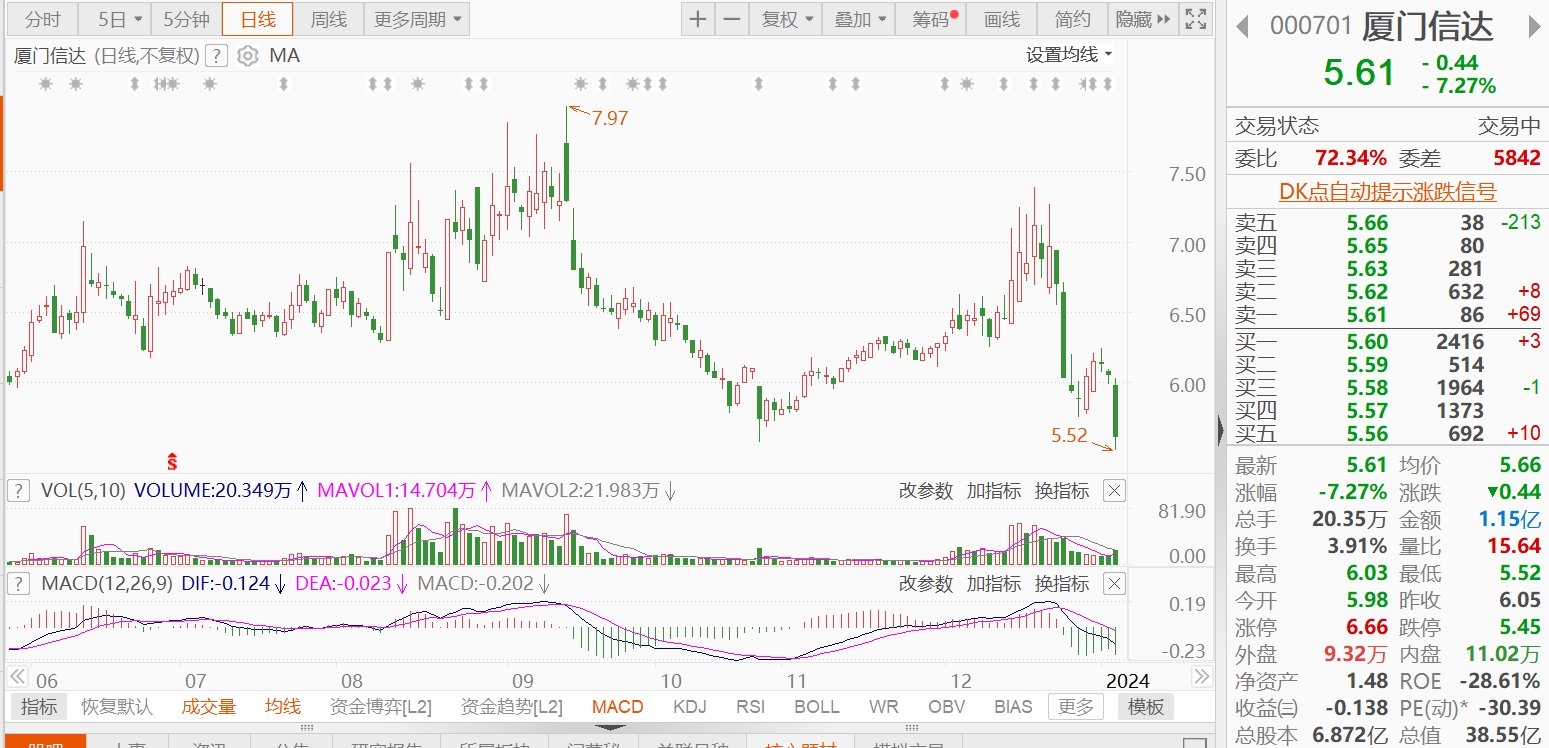
Task: Close the MACD indicator panel
Action: point(1114,583)
